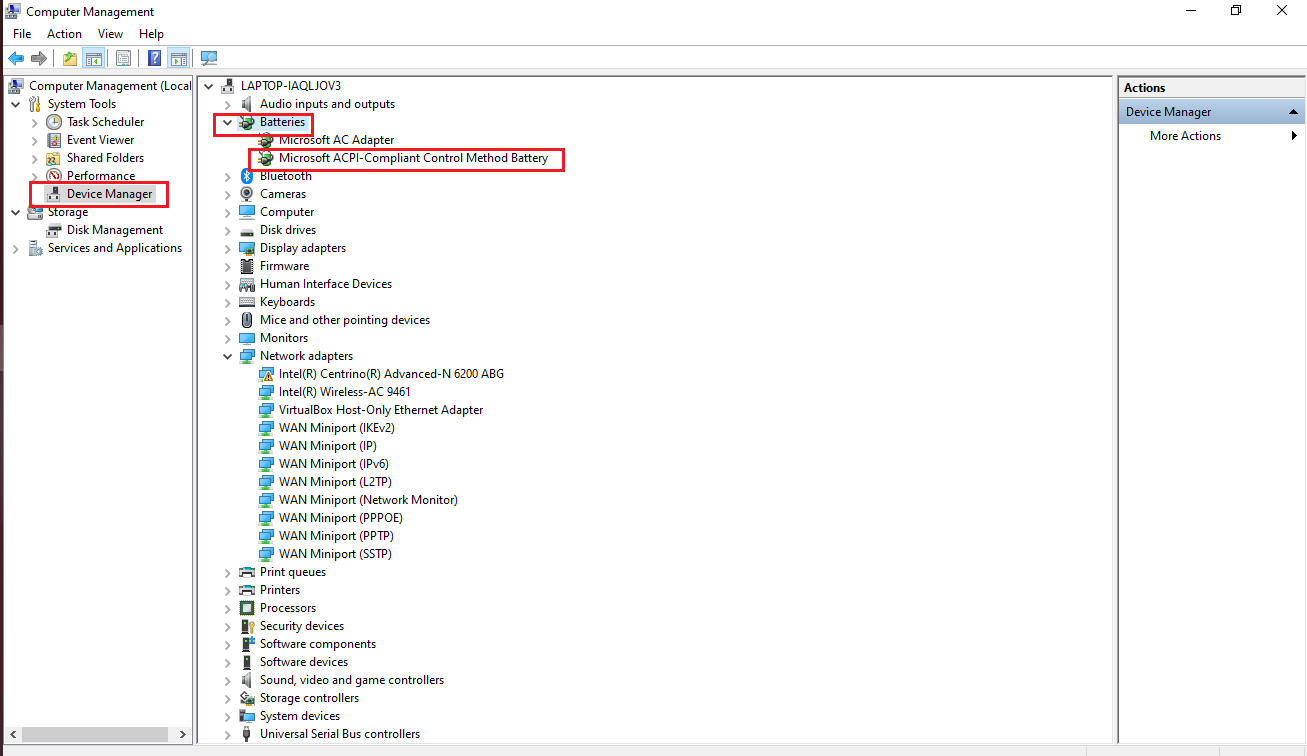Select Microsoft AC Adapter device
Screen dimensions: 1307x756
click(x=336, y=140)
